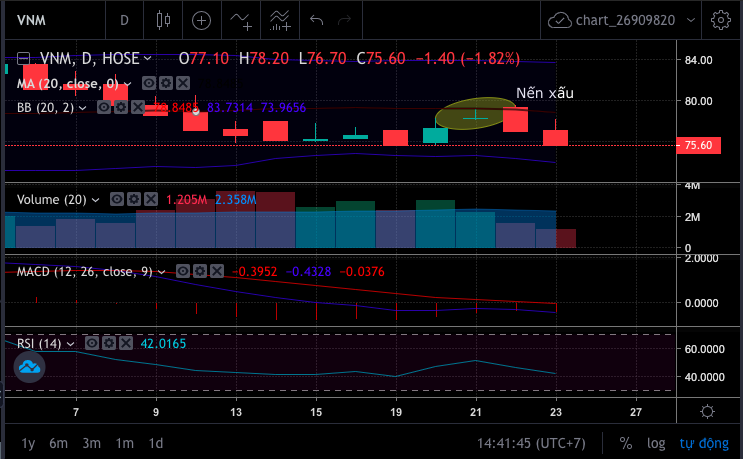The width and height of the screenshot is (743, 459).
Task: Select the 6m time range
Action: 58,443
